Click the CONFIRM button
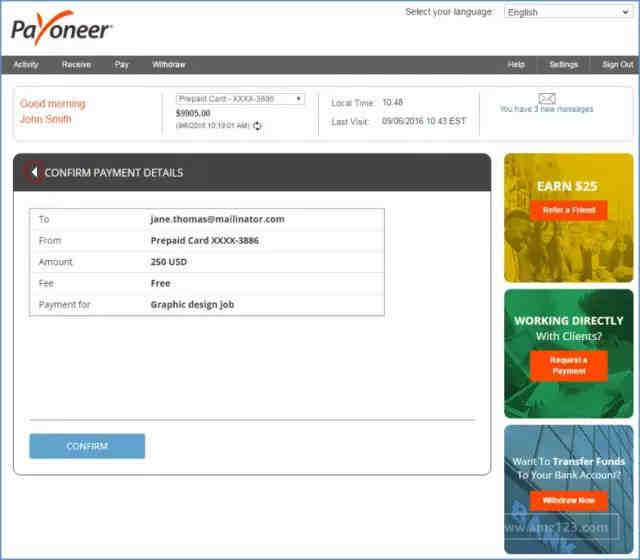The height and width of the screenshot is (560, 640). tap(87, 446)
